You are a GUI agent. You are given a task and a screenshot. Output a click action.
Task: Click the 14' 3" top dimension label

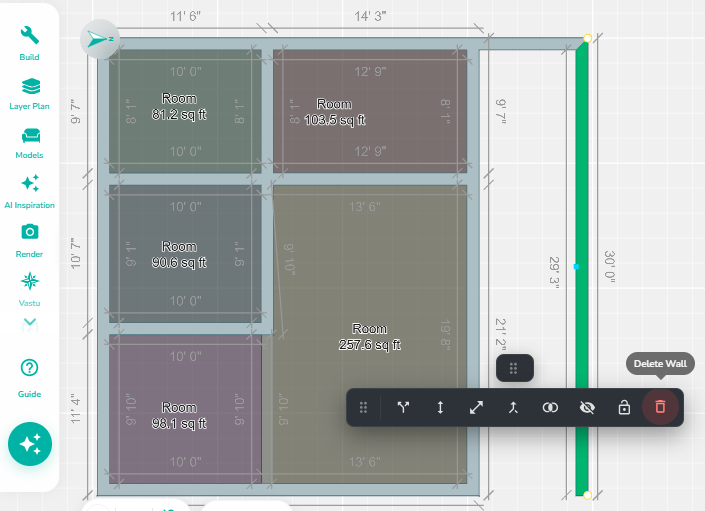(370, 16)
